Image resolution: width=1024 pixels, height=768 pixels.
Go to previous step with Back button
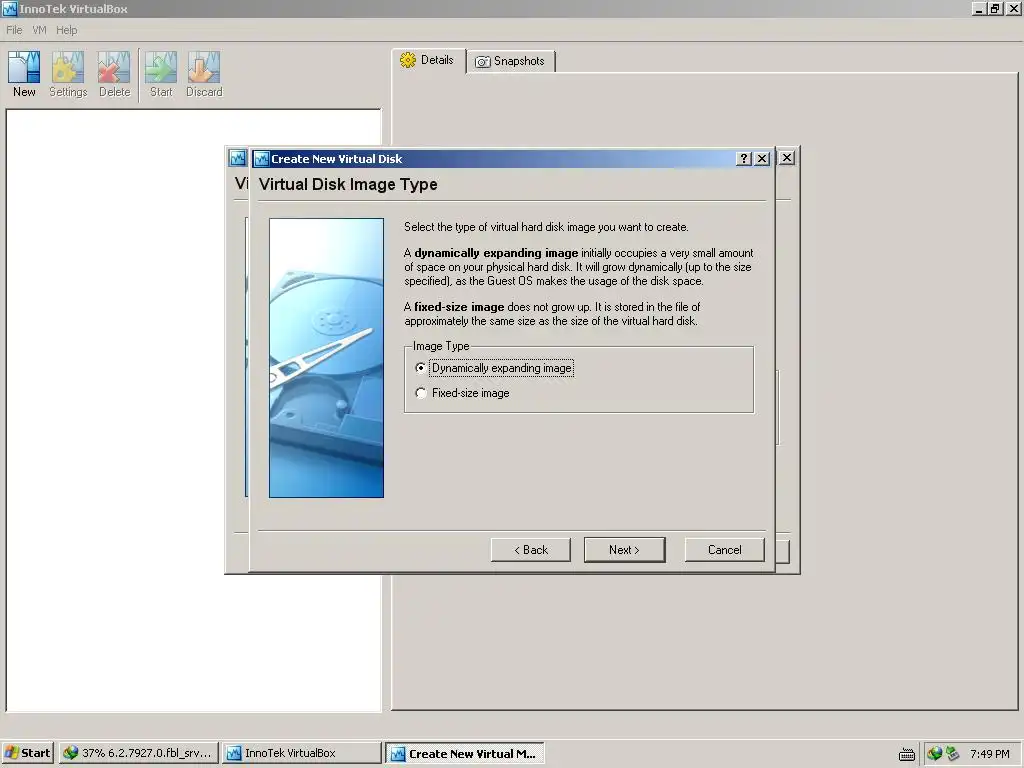click(x=531, y=550)
